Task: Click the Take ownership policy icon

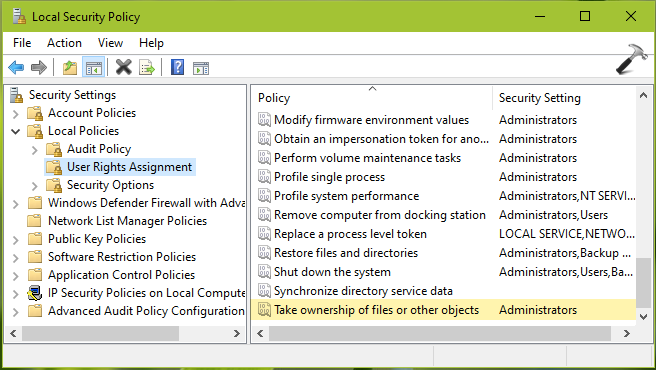Action: pyautogui.click(x=264, y=310)
